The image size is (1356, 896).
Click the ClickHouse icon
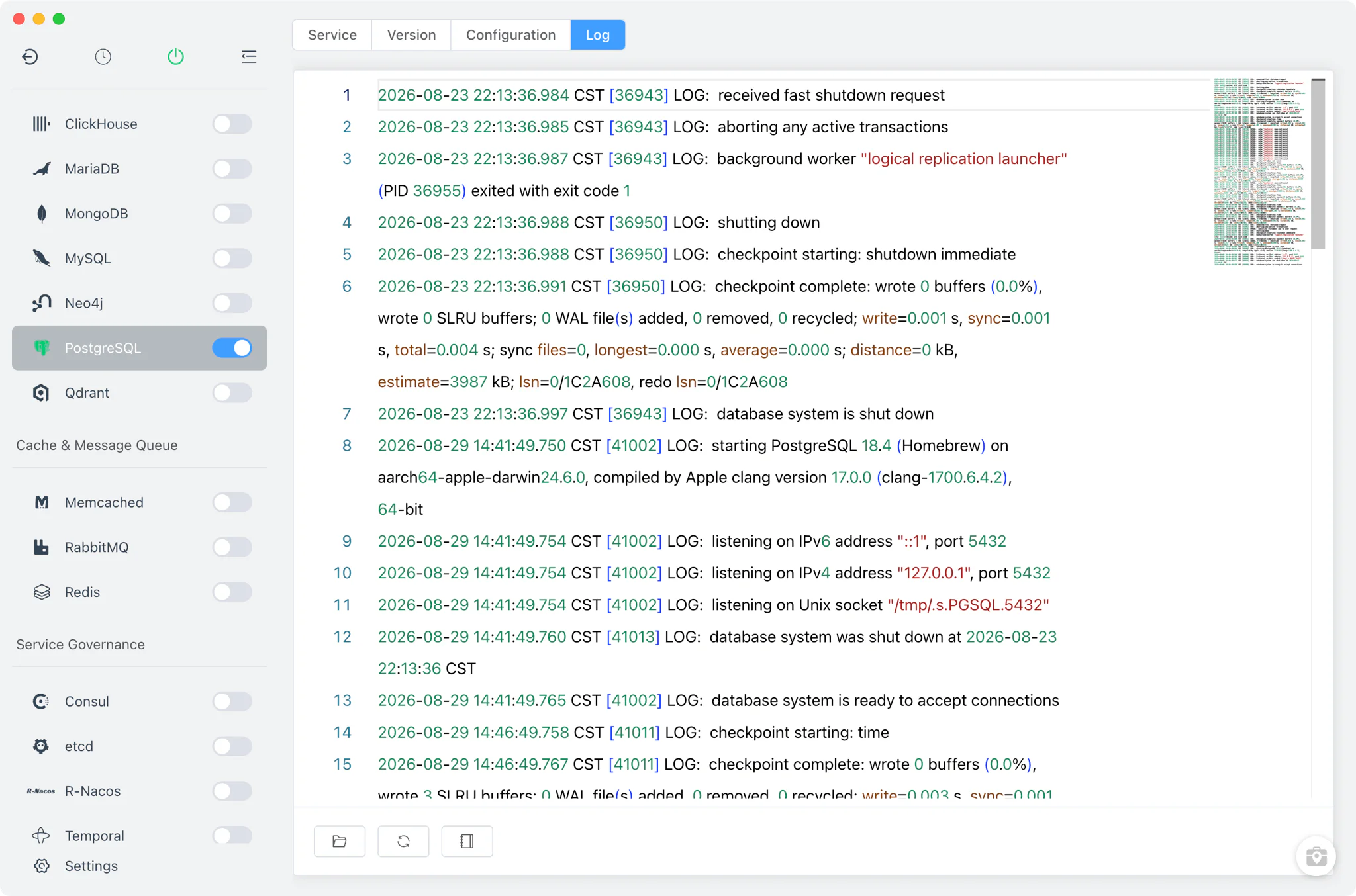[x=41, y=124]
